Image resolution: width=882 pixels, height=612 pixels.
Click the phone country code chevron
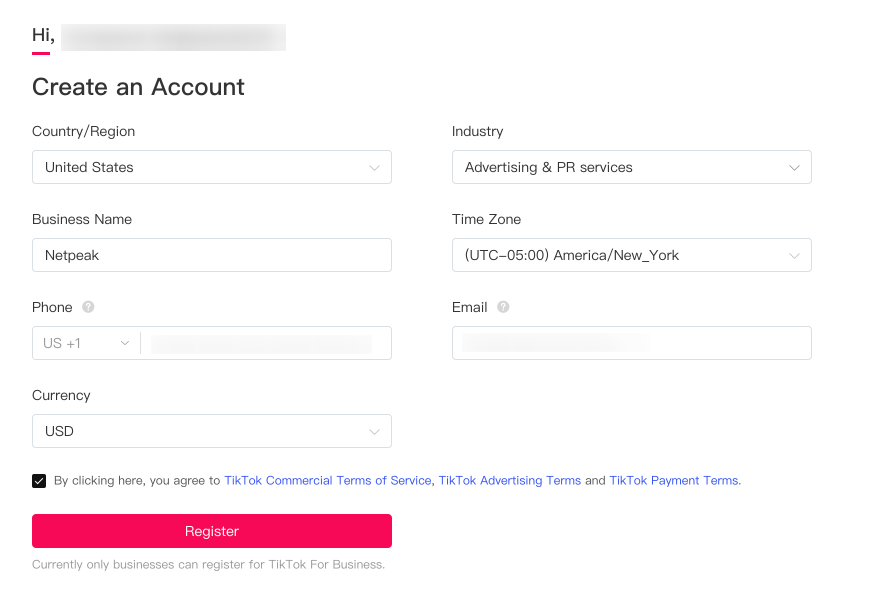coord(125,343)
